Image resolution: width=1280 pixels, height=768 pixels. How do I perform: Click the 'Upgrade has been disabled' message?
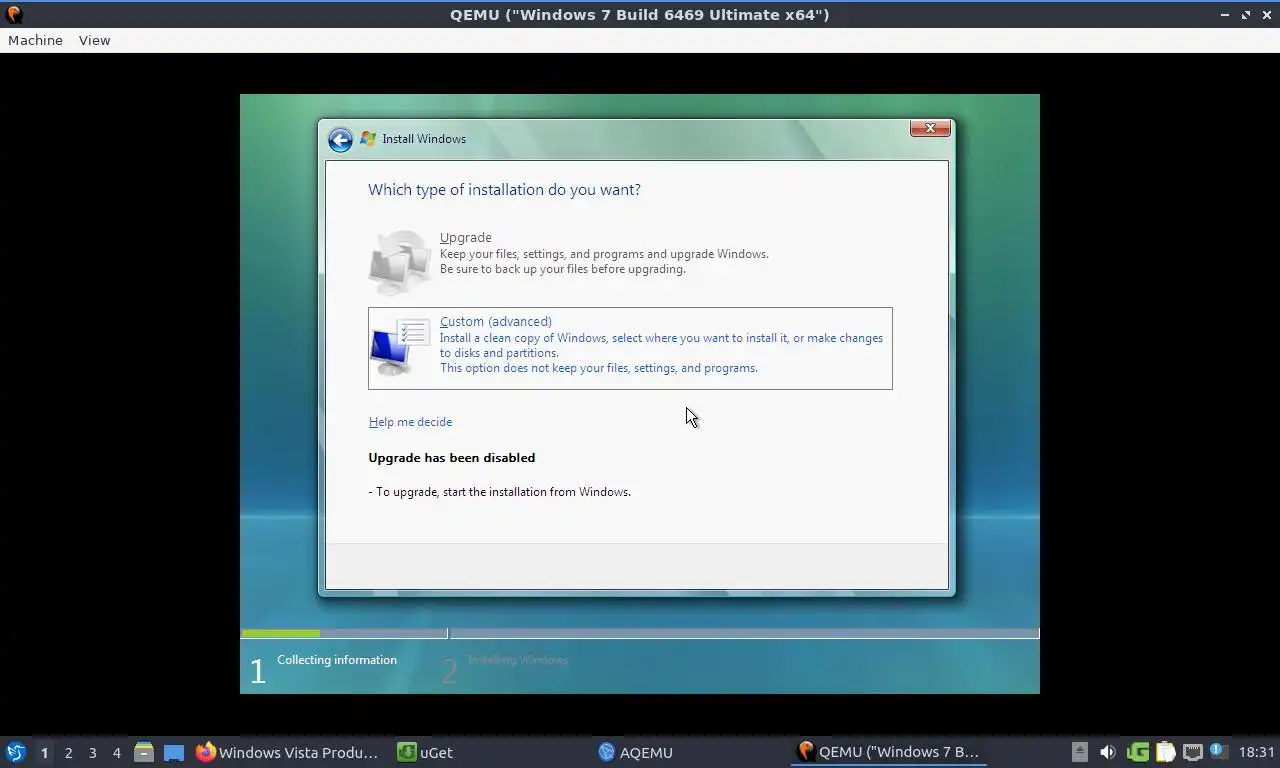tap(452, 458)
